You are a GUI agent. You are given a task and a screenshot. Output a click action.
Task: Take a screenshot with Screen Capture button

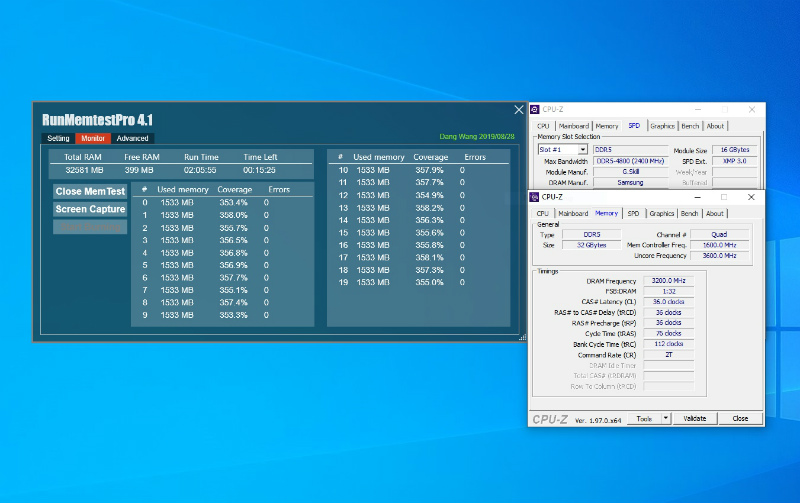tap(90, 209)
